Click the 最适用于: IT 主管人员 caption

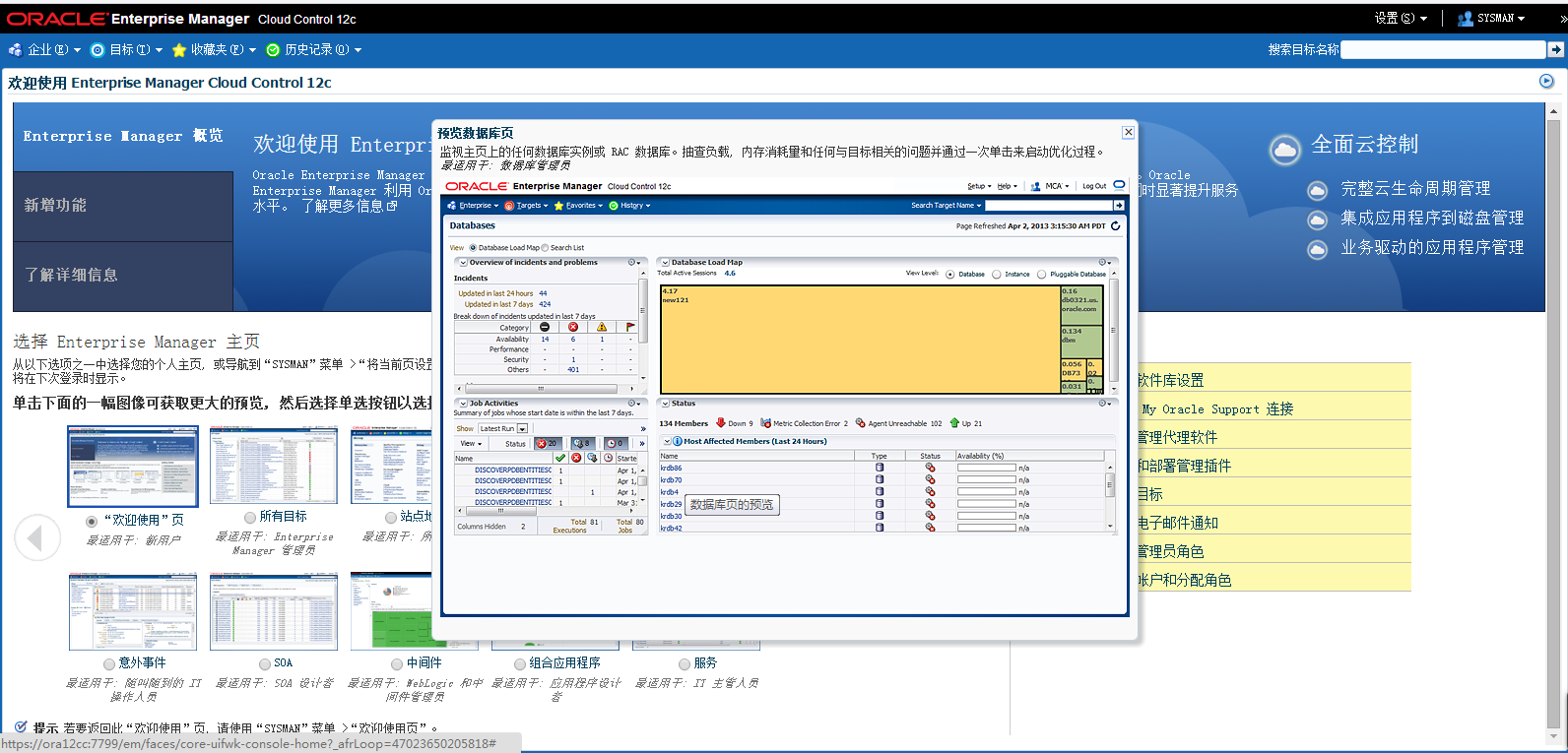coord(696,683)
